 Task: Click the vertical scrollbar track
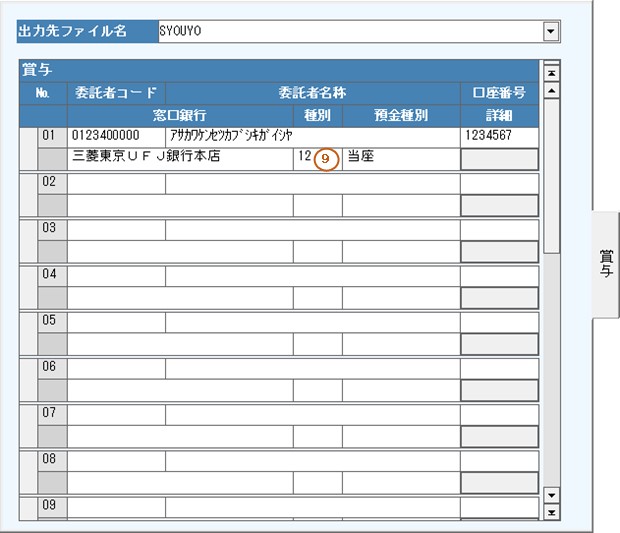550,350
